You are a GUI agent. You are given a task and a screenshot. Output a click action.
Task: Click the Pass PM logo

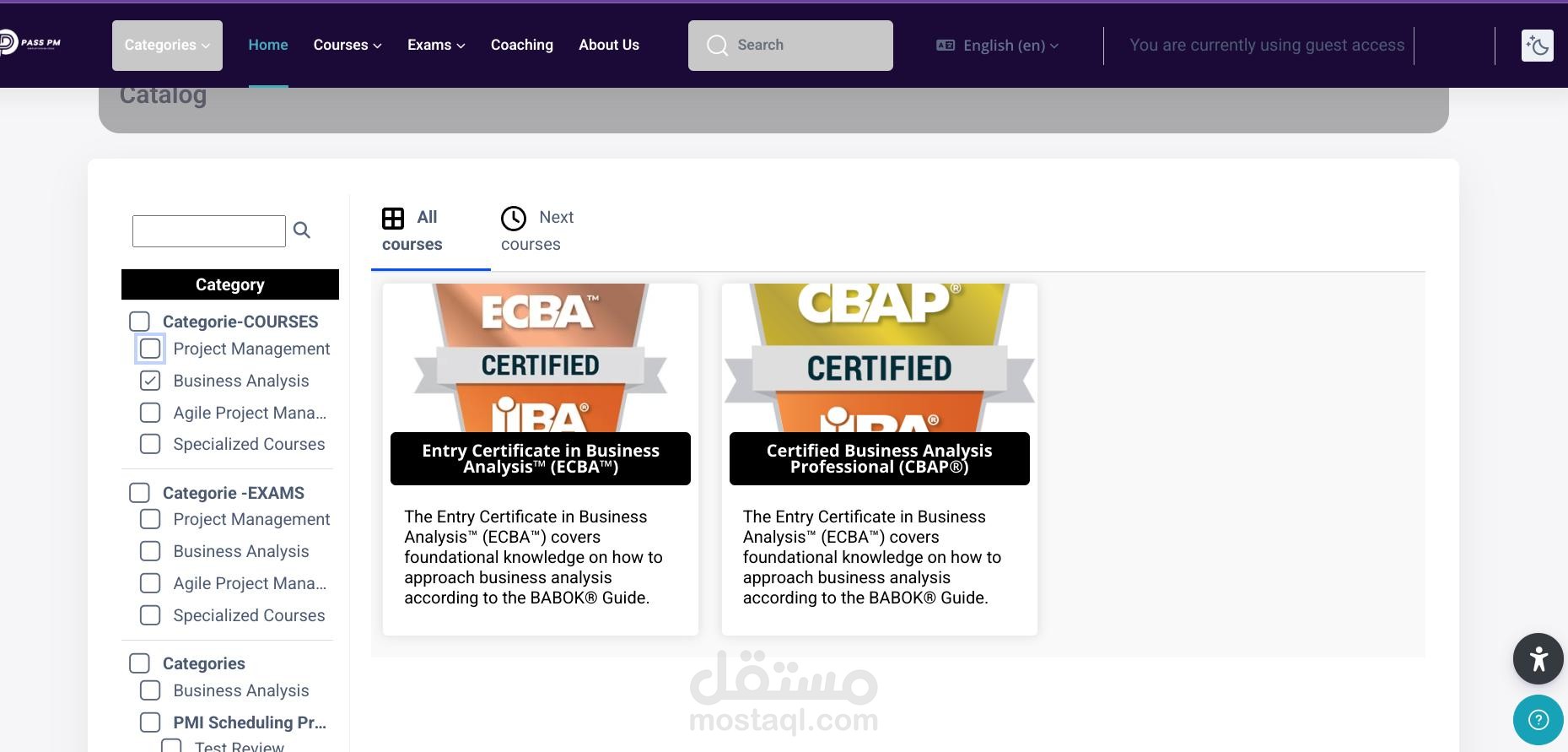30,42
